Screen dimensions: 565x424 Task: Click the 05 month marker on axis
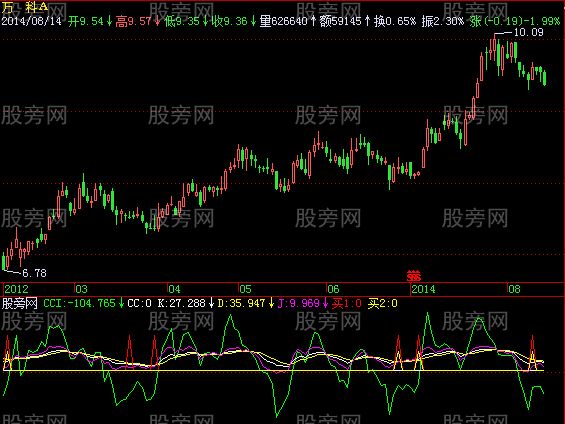(x=245, y=289)
